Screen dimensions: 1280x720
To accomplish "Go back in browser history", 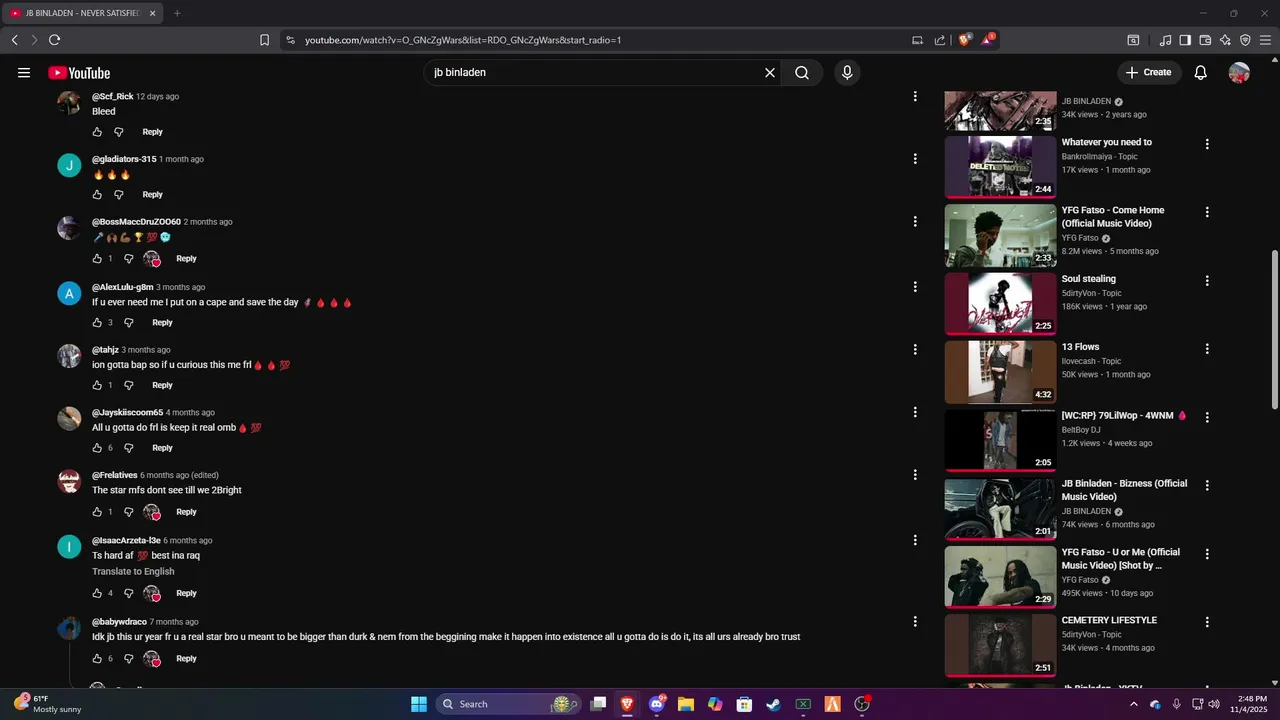I will tap(14, 40).
